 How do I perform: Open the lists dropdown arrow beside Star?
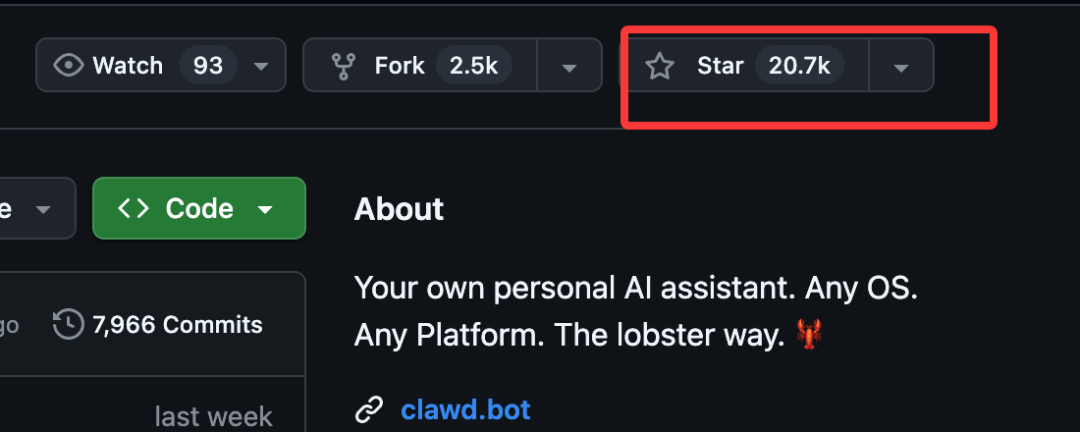point(900,67)
